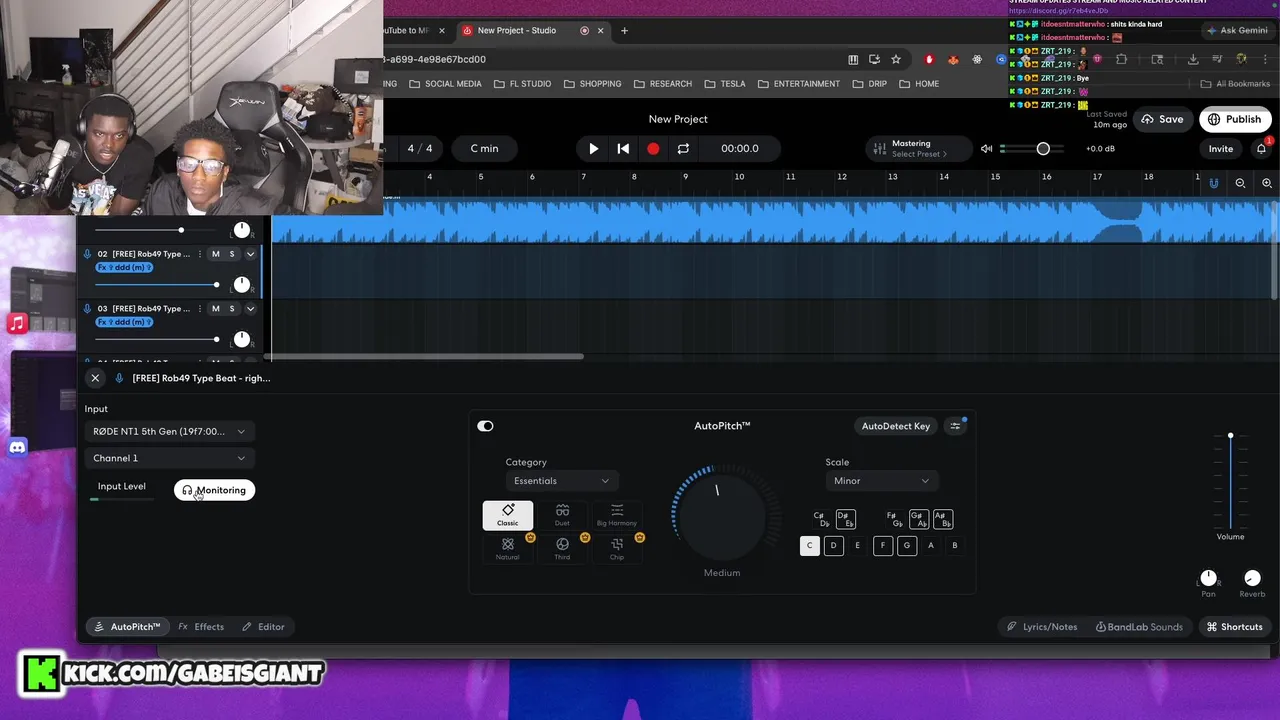Change the C min key selector
Viewport: 1280px width, 720px height.
click(x=484, y=148)
